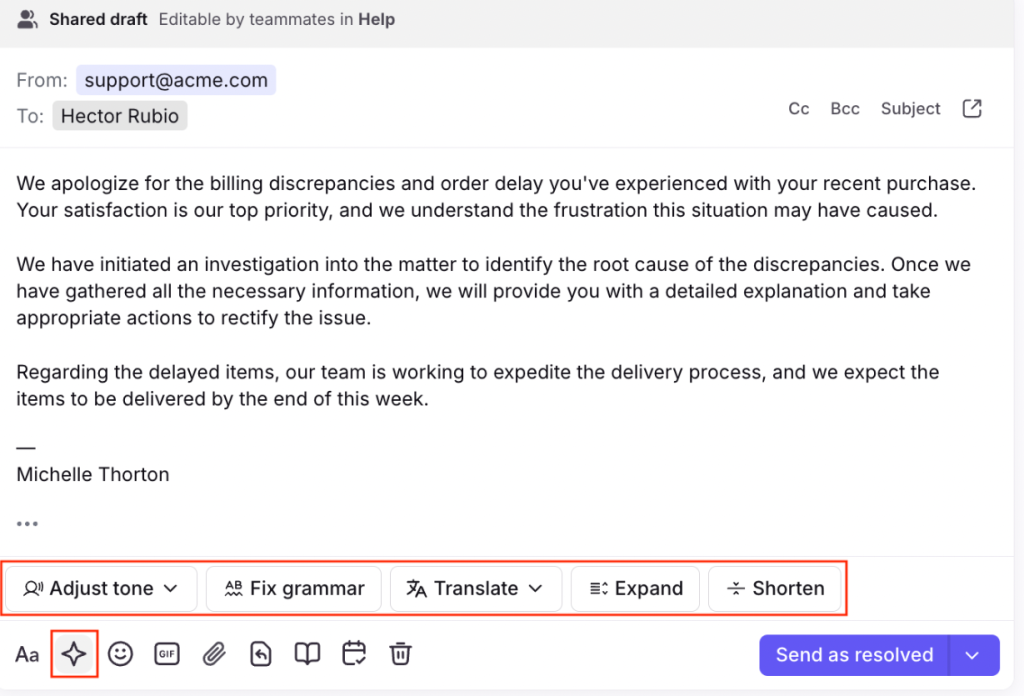Pop out the draft into new window
1024x696 pixels.
pyautogui.click(x=972, y=109)
